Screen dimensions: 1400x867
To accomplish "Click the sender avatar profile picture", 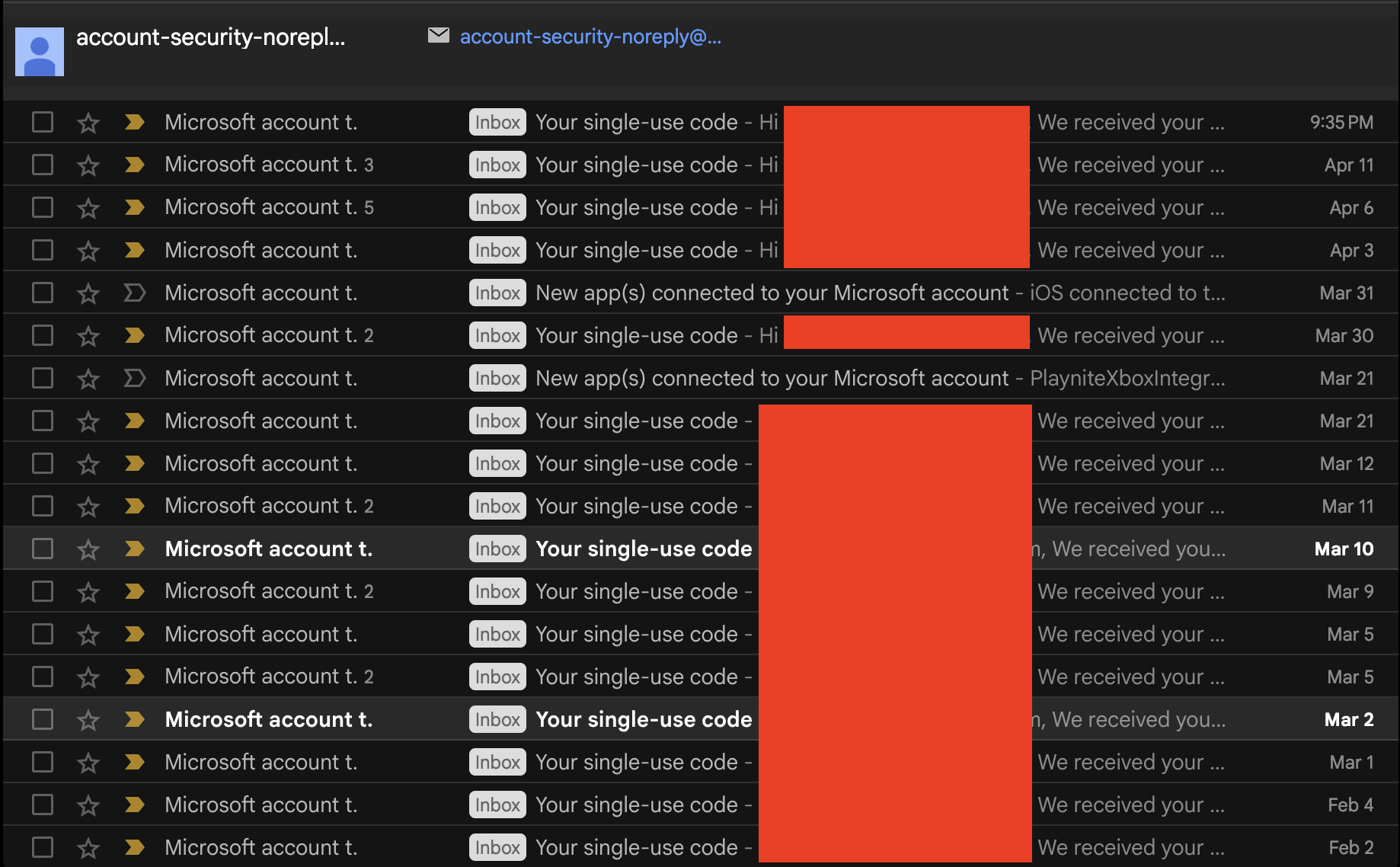I will pos(40,52).
